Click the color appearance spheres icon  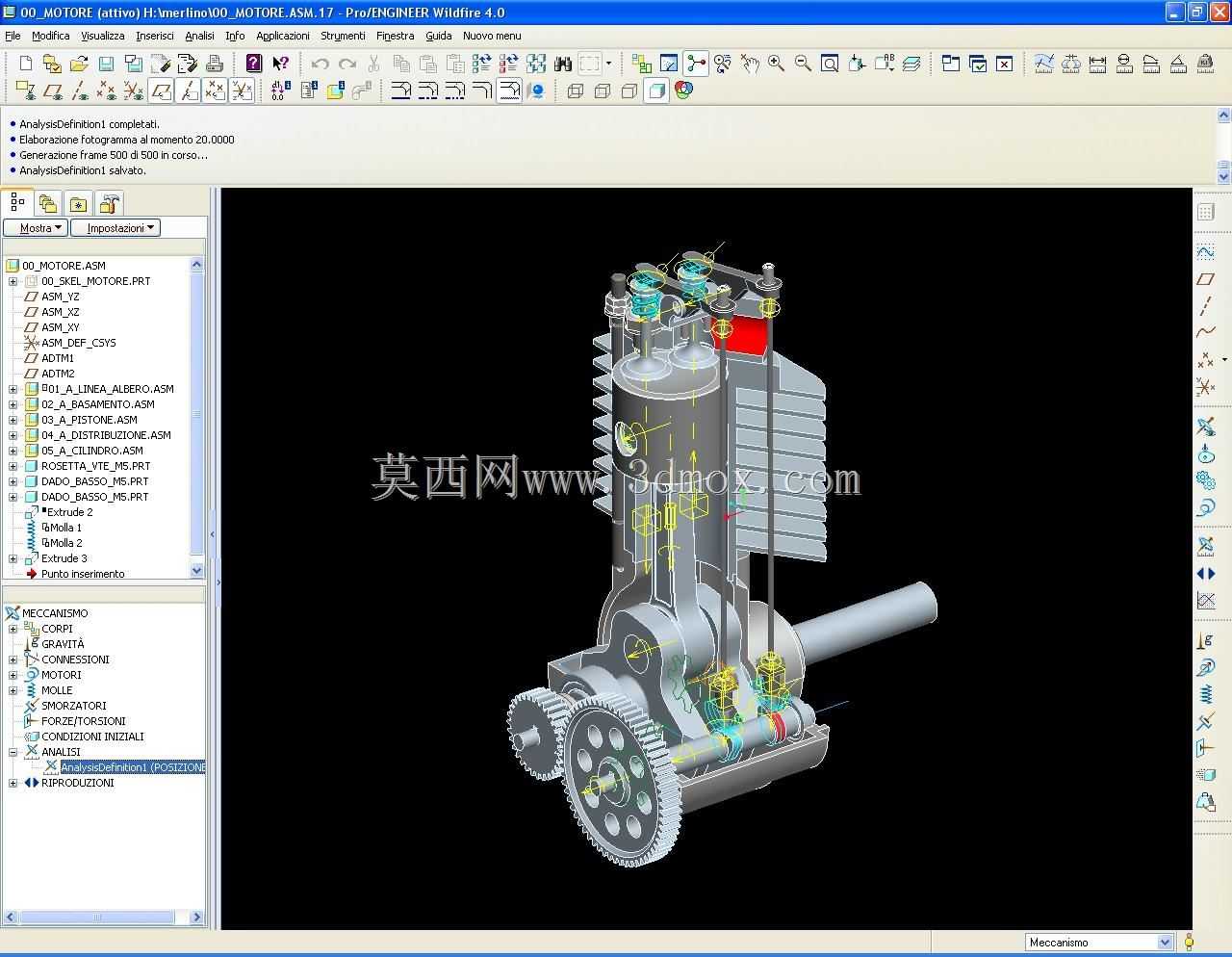(x=683, y=91)
